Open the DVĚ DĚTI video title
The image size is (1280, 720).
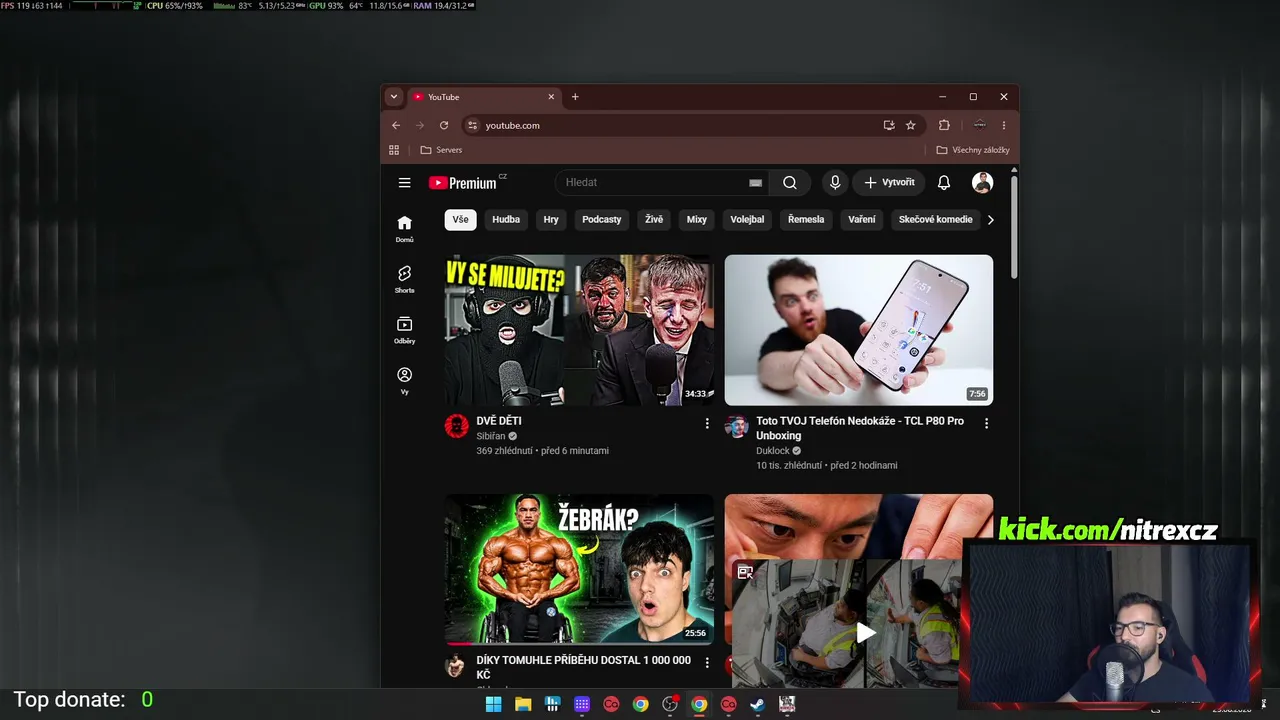coord(499,421)
